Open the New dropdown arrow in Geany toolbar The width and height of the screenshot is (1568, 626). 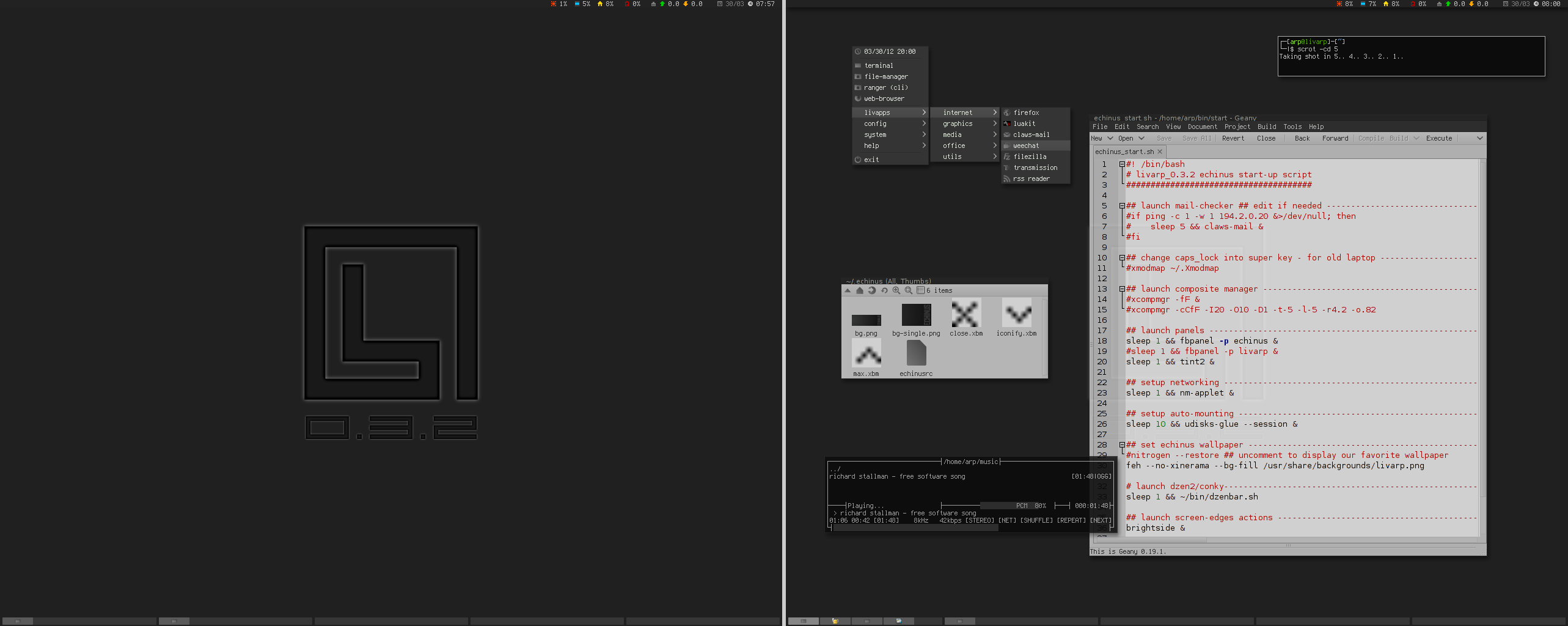click(1110, 138)
